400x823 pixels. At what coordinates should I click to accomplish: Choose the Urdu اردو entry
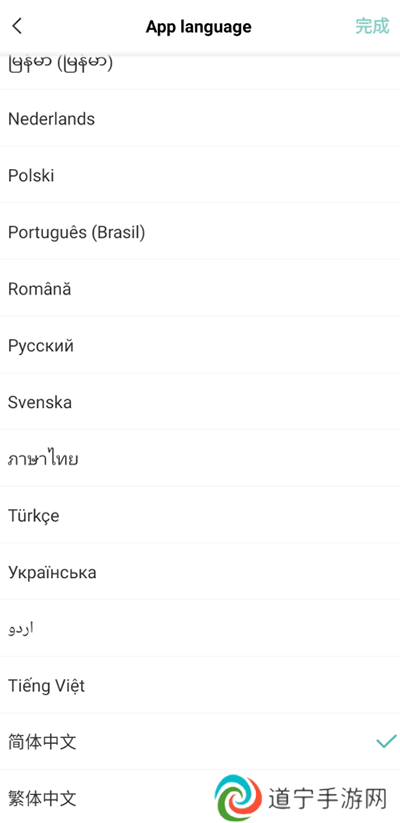point(200,629)
